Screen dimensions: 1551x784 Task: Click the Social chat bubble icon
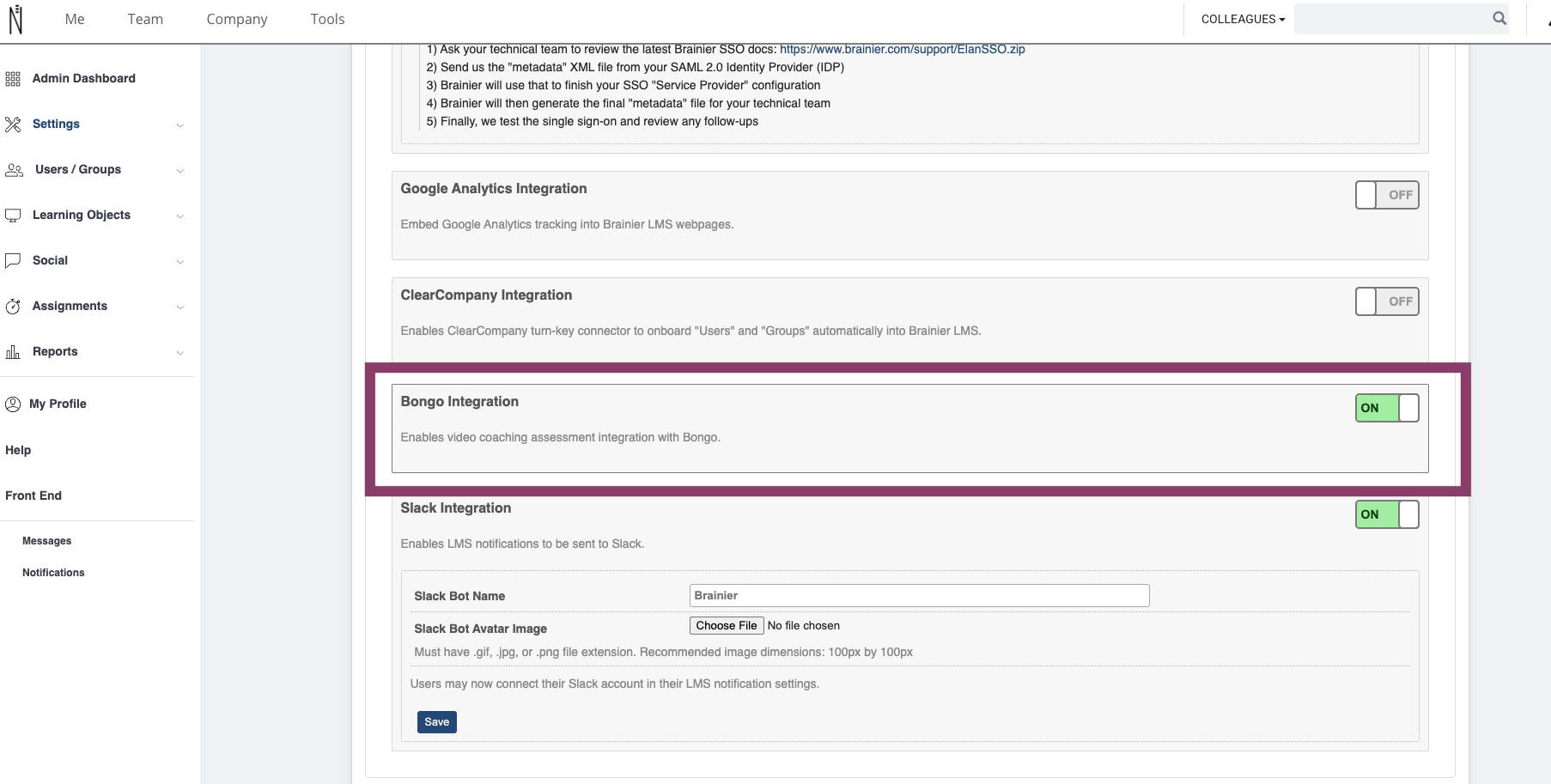click(13, 261)
